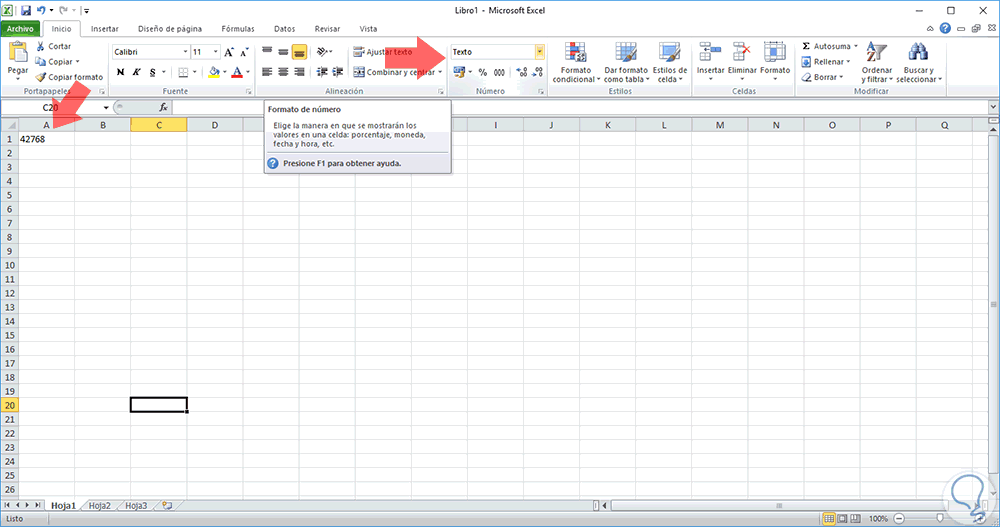
Task: Expand the formula bar
Action: point(993,107)
